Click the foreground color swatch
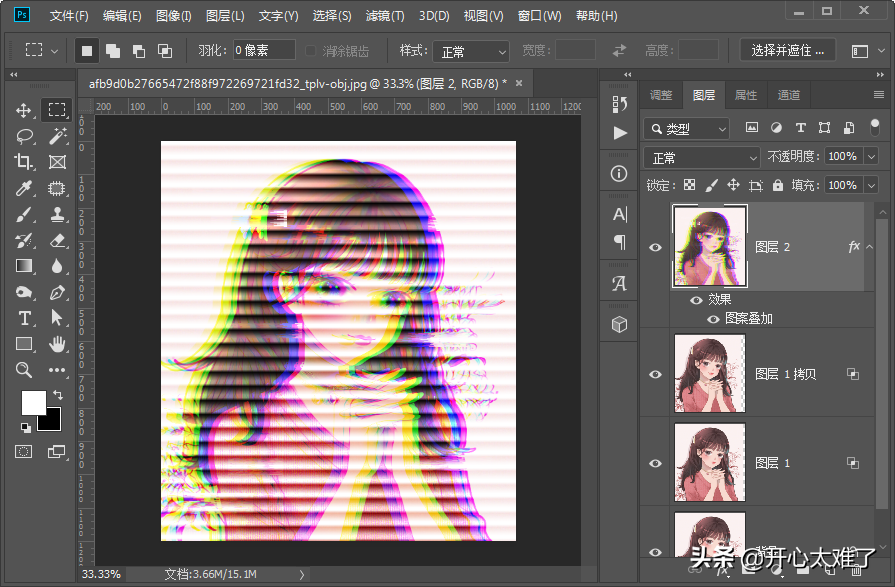This screenshot has width=895, height=587. click(33, 402)
